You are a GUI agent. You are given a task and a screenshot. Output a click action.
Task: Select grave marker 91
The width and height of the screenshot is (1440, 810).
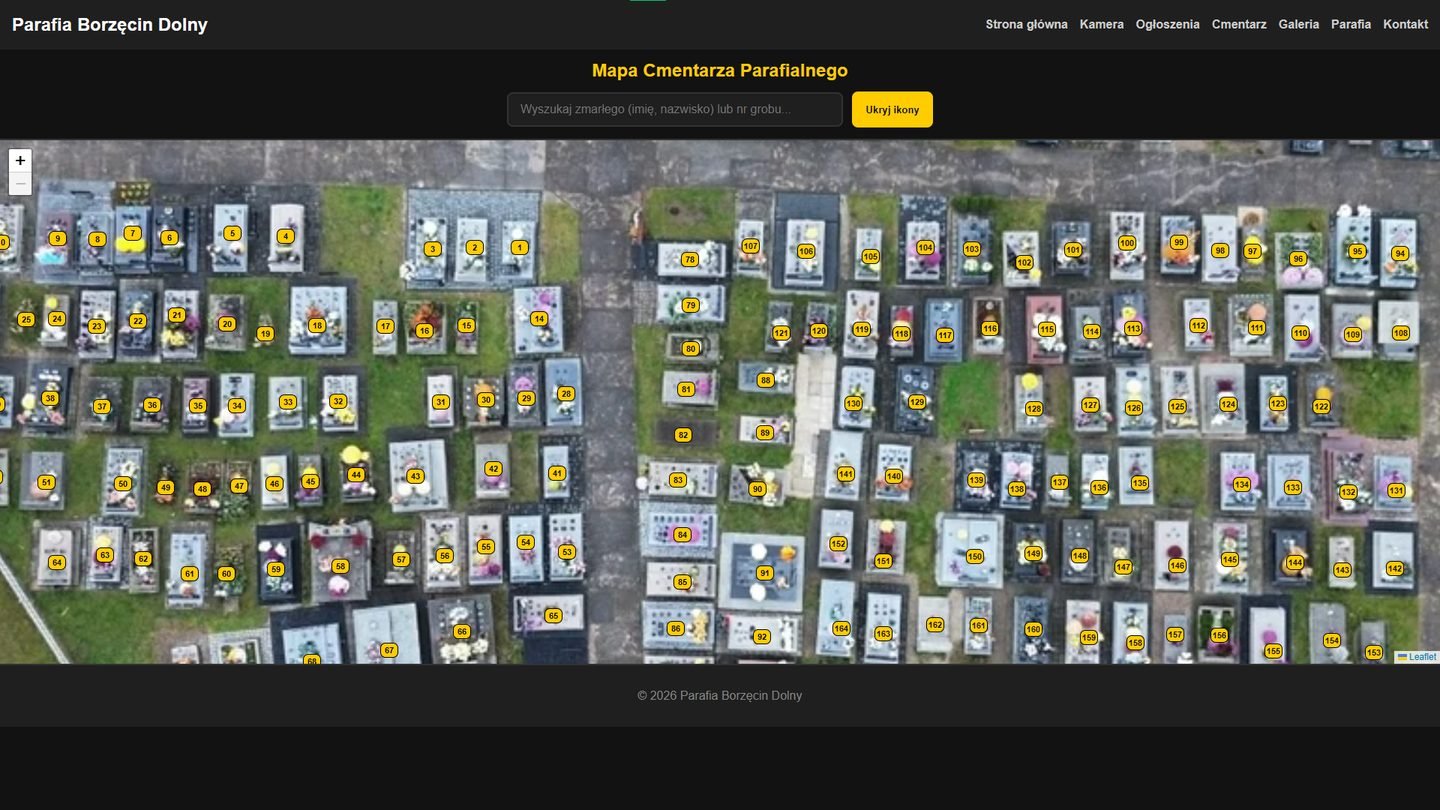pyautogui.click(x=765, y=573)
